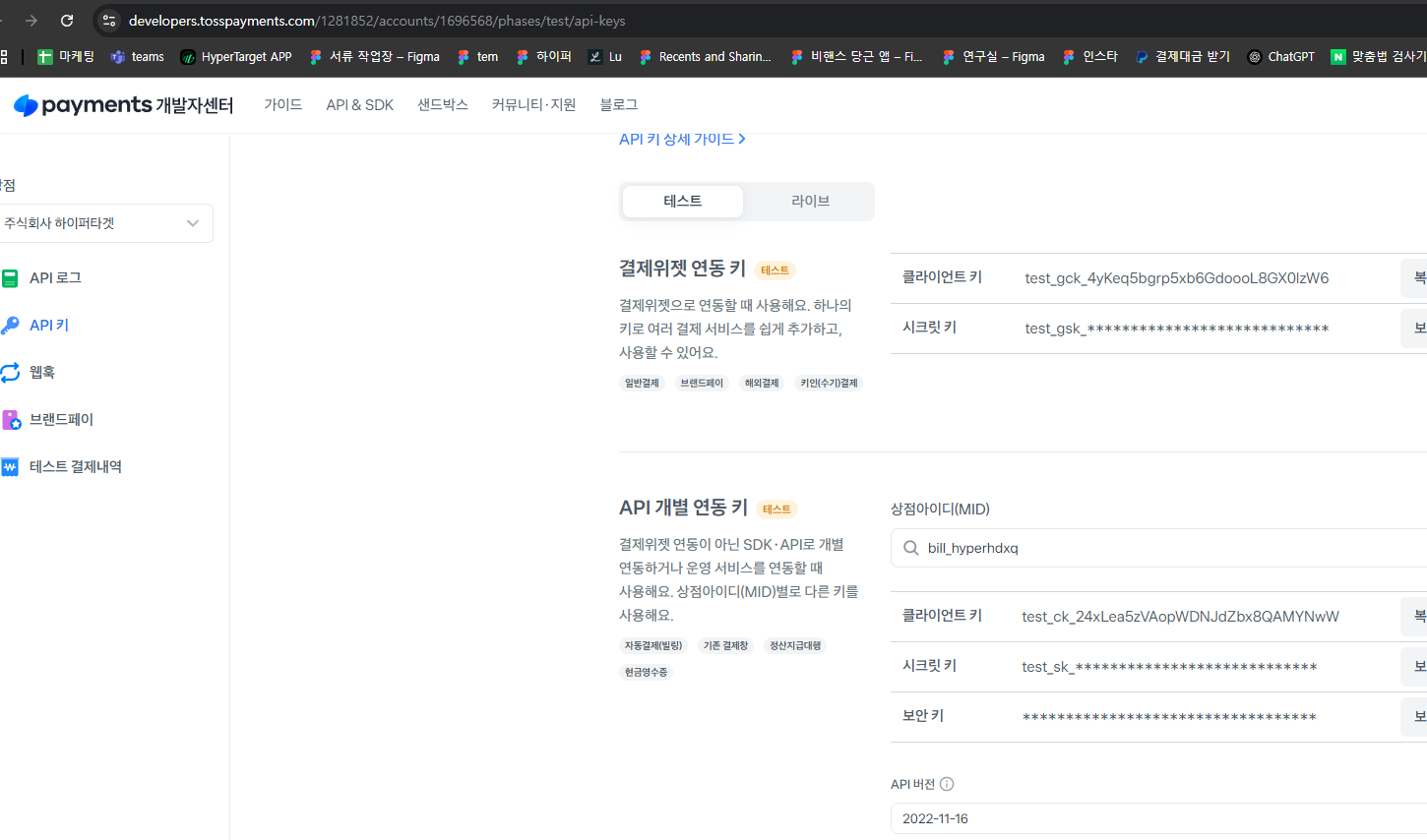This screenshot has width=1427, height=840.
Task: Click the 브랜드페이 tag under 결제위젯
Action: click(702, 383)
